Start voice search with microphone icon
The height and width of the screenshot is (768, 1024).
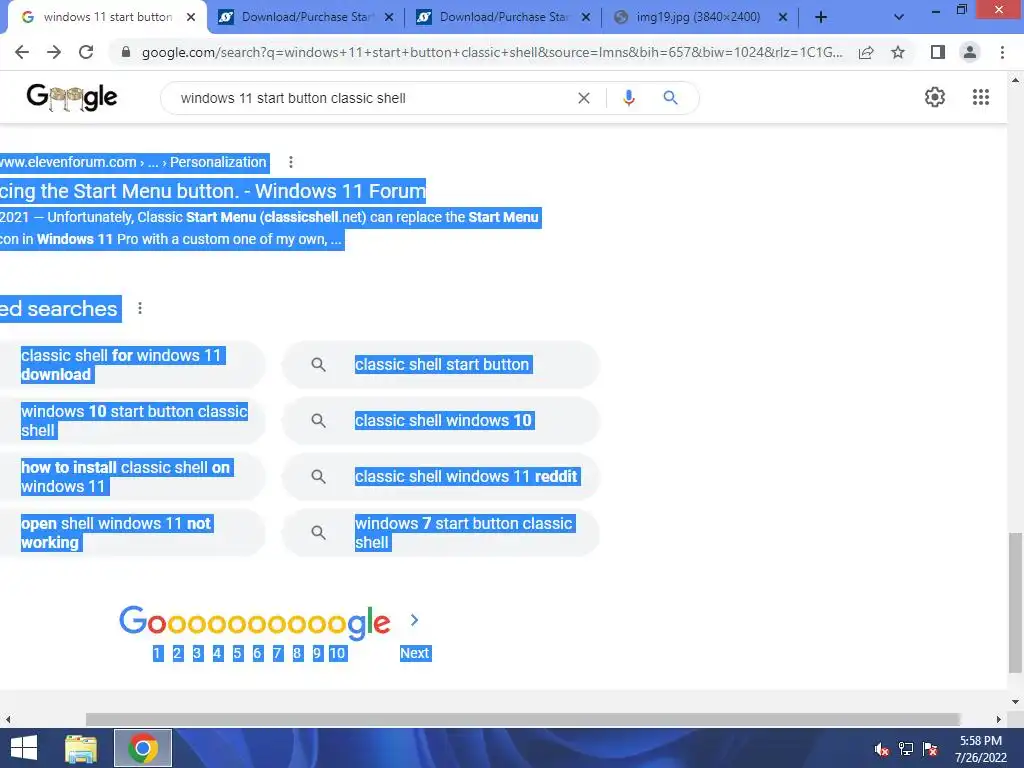coord(628,98)
